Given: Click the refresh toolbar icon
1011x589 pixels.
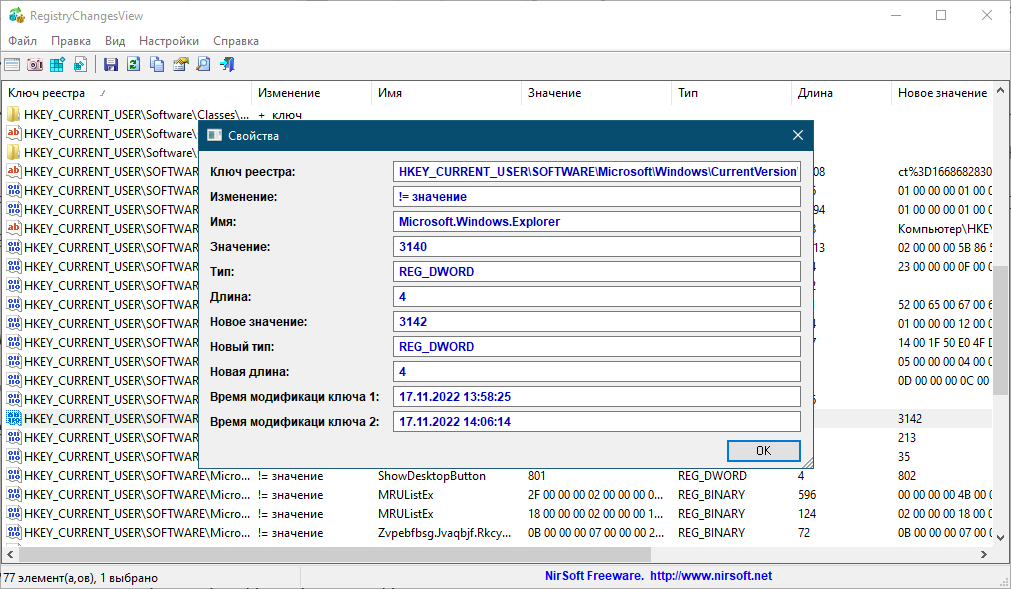Looking at the screenshot, I should (134, 65).
